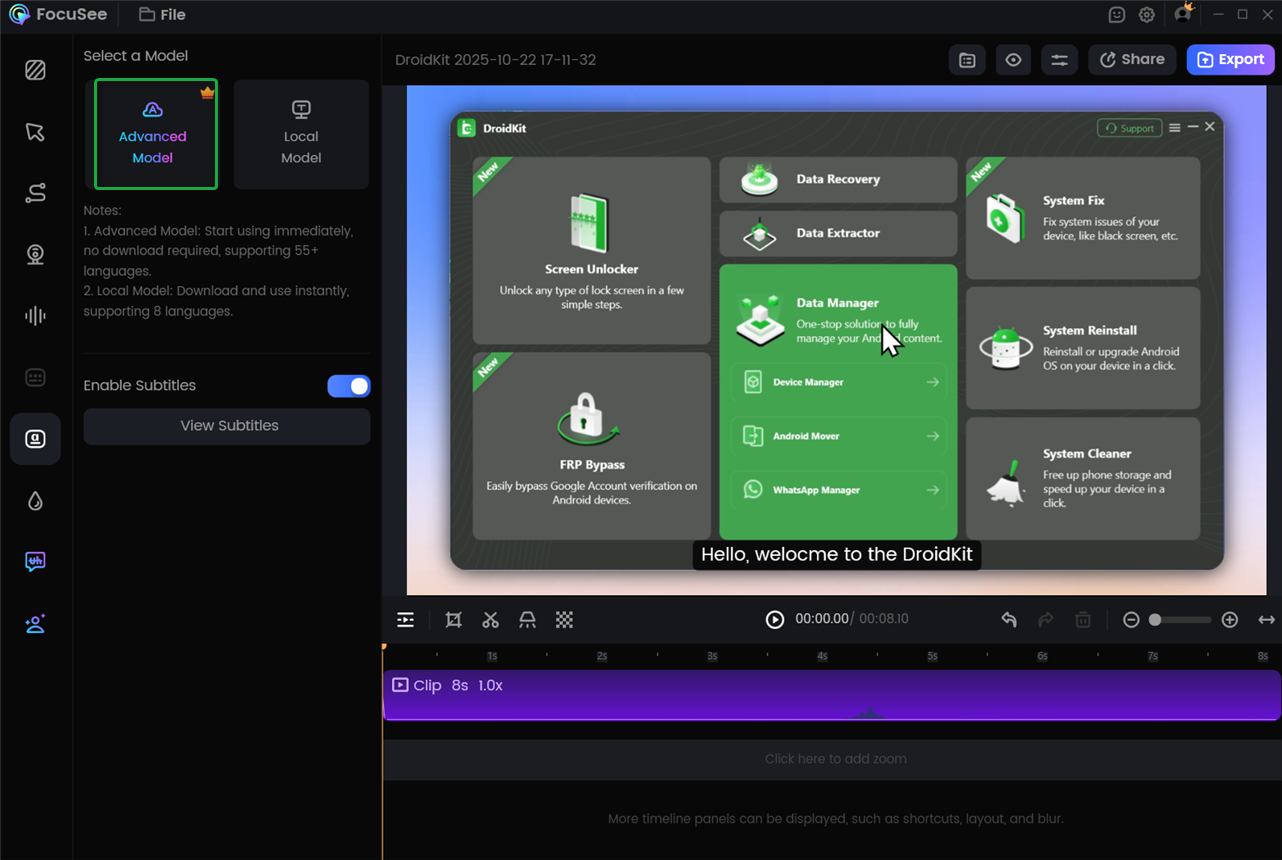
Task: Open the adjustment sliders settings panel
Action: pos(1059,60)
